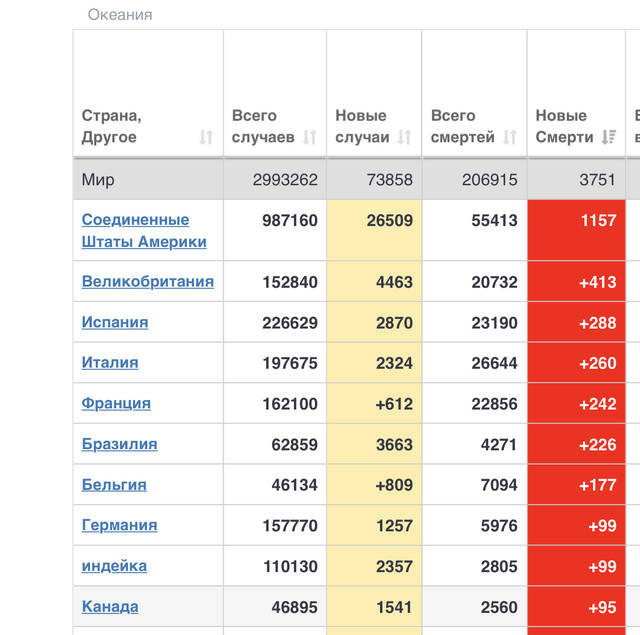Screen dimensions: 640x635
Task: Select UK new cases 4463
Action: pos(394,282)
